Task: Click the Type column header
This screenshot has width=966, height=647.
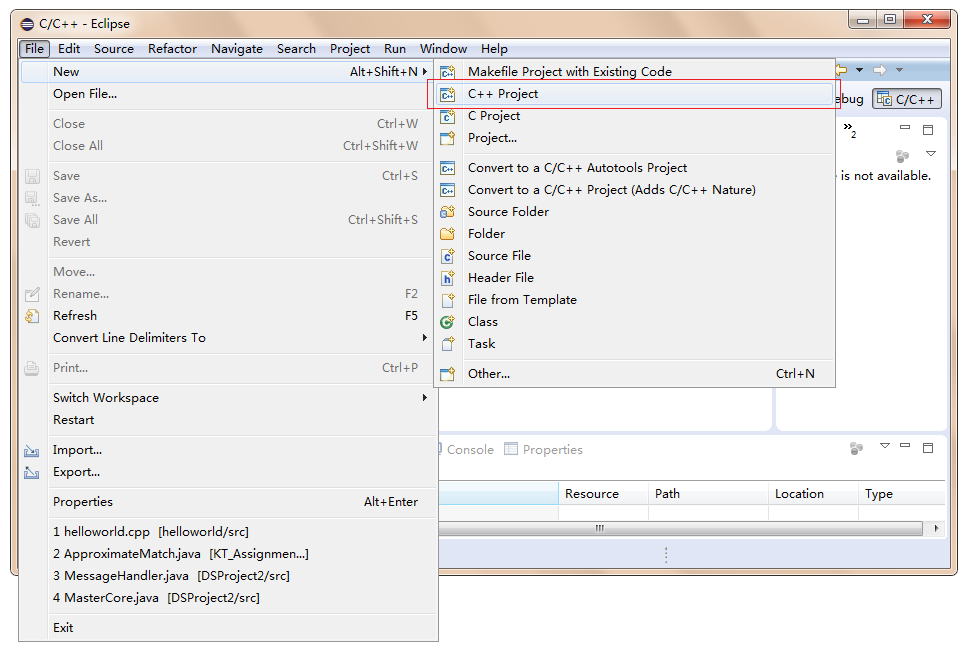Action: coord(902,494)
